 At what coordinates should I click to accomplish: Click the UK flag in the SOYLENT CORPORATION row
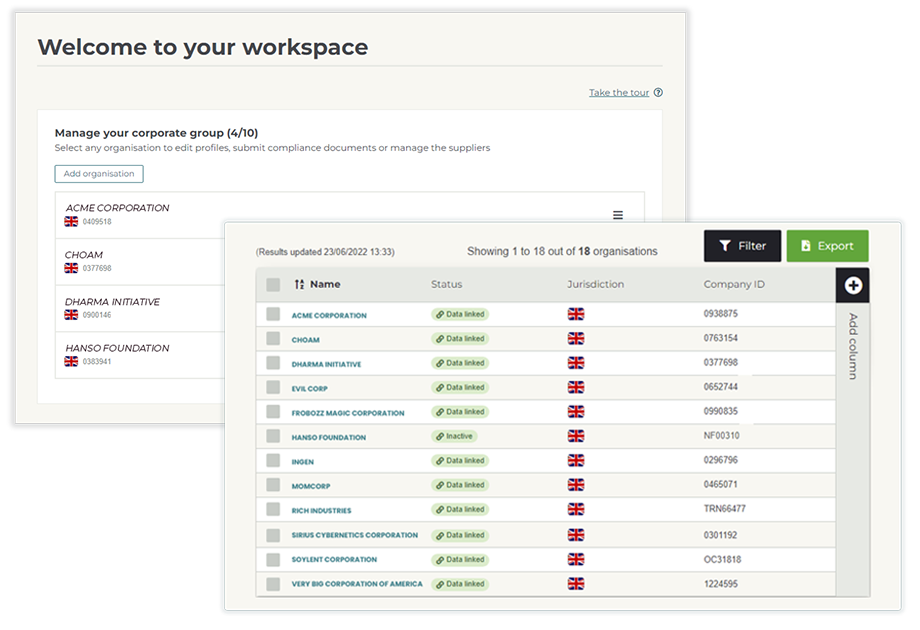click(576, 559)
